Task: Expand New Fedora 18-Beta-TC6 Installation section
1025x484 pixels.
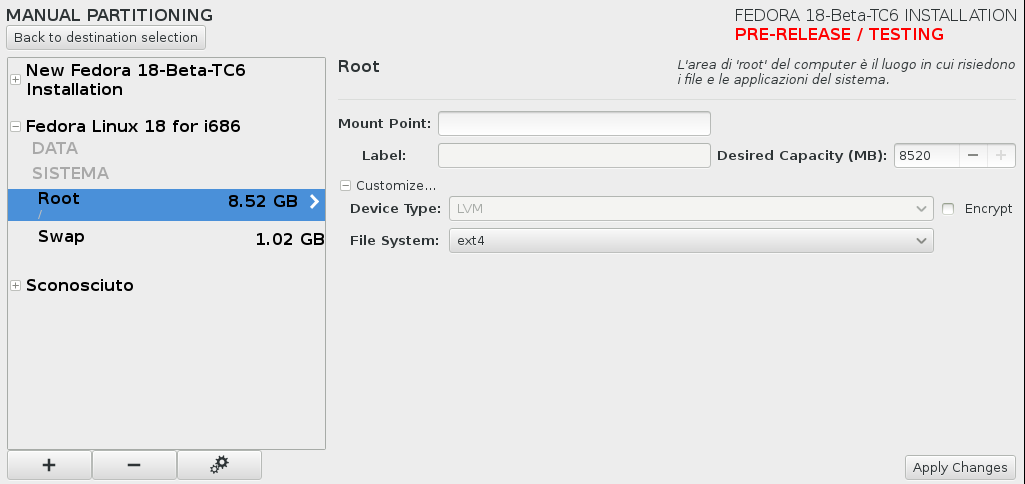Action: pos(16,79)
